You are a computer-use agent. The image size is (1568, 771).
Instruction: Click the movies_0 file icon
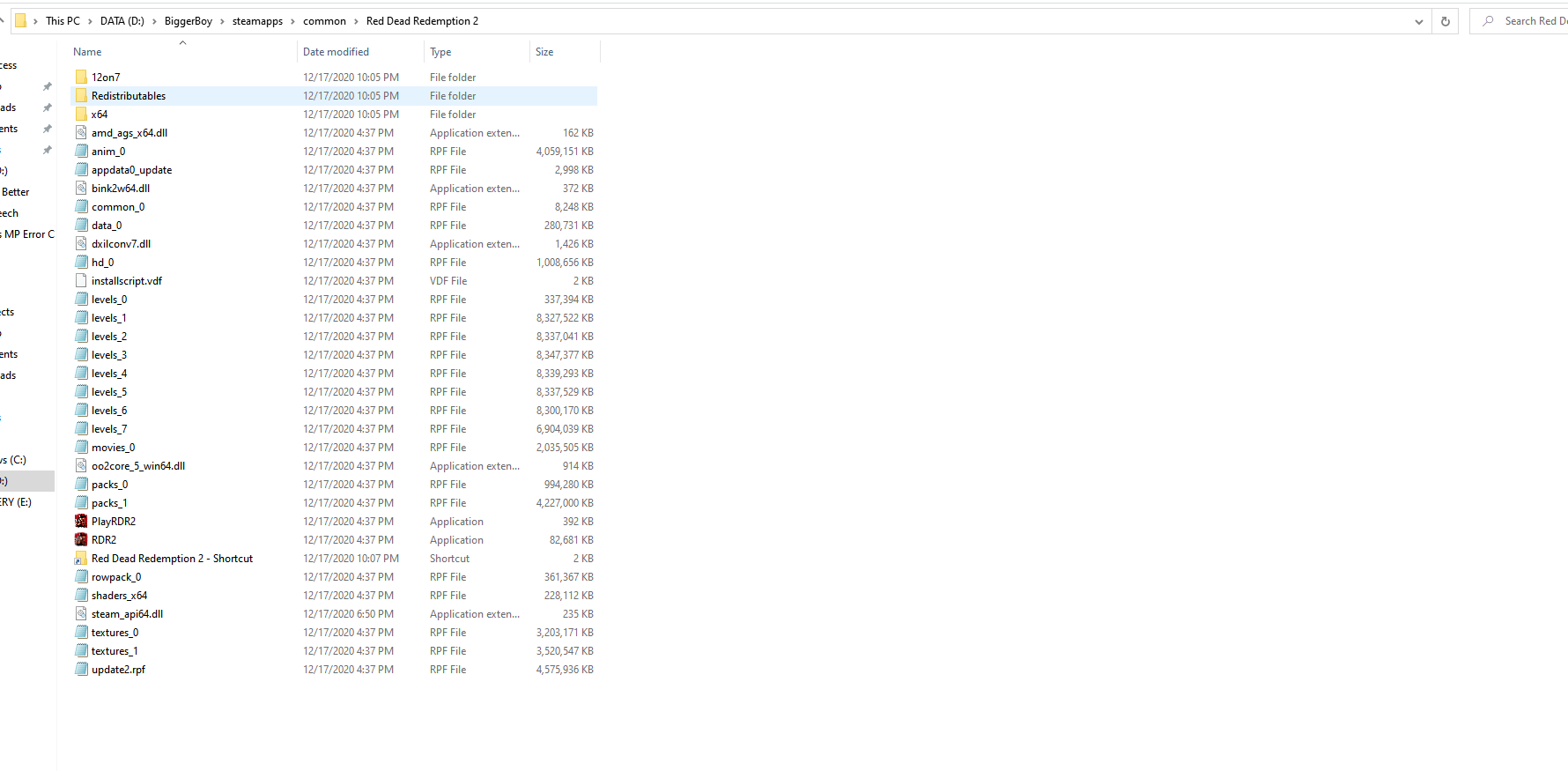click(81, 447)
